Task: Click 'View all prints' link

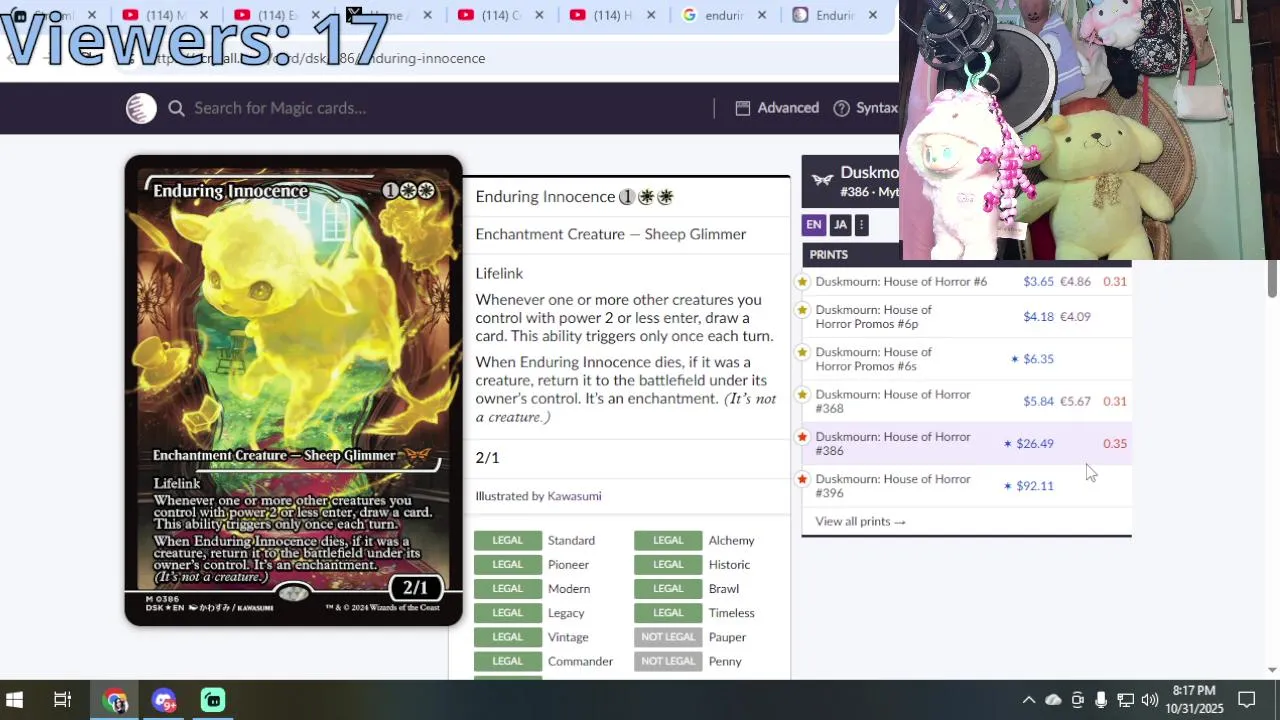Action: (x=860, y=521)
